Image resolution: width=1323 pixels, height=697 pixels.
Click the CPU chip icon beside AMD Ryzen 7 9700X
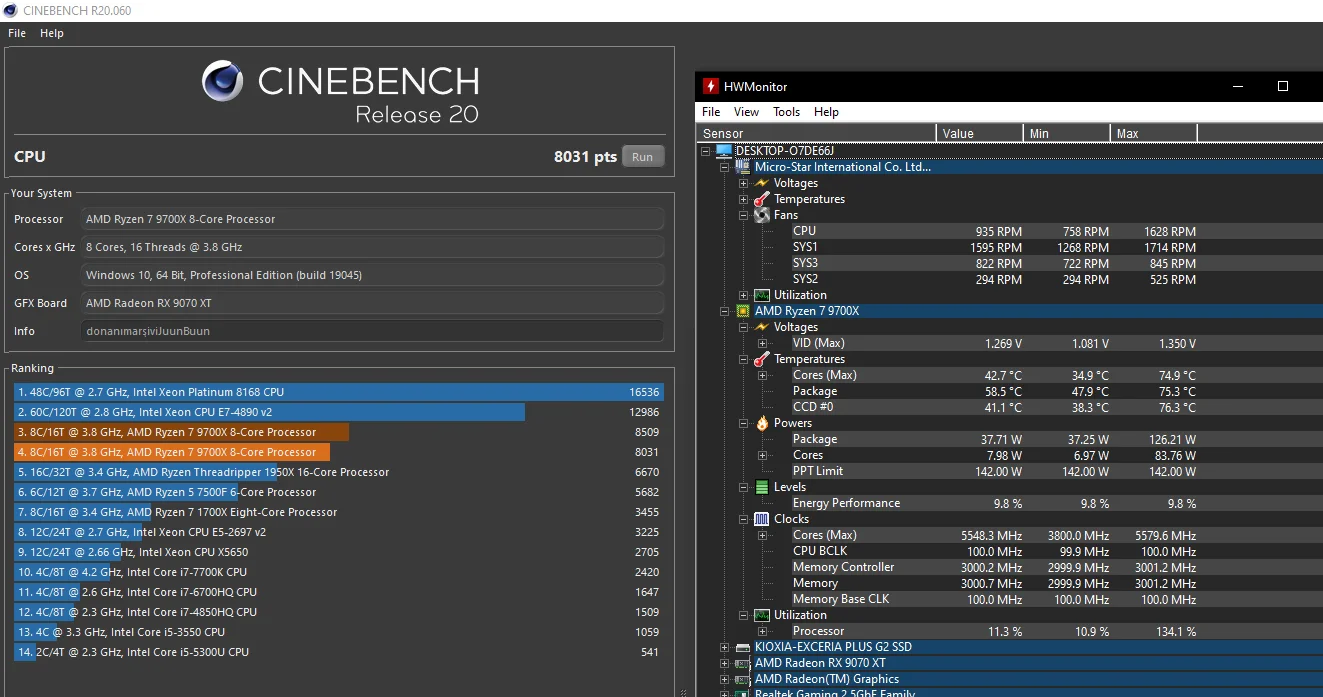coord(743,311)
